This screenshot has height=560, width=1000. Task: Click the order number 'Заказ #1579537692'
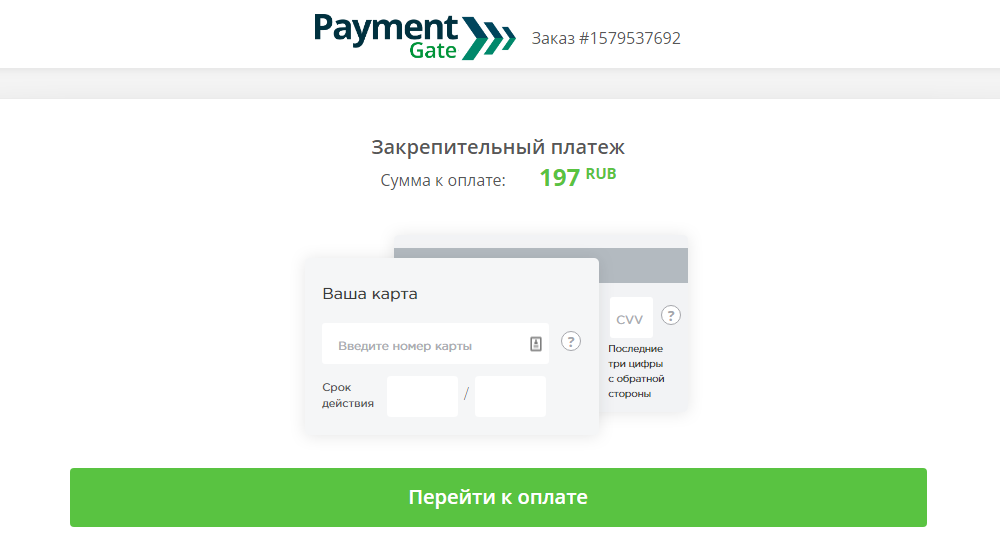click(x=606, y=38)
